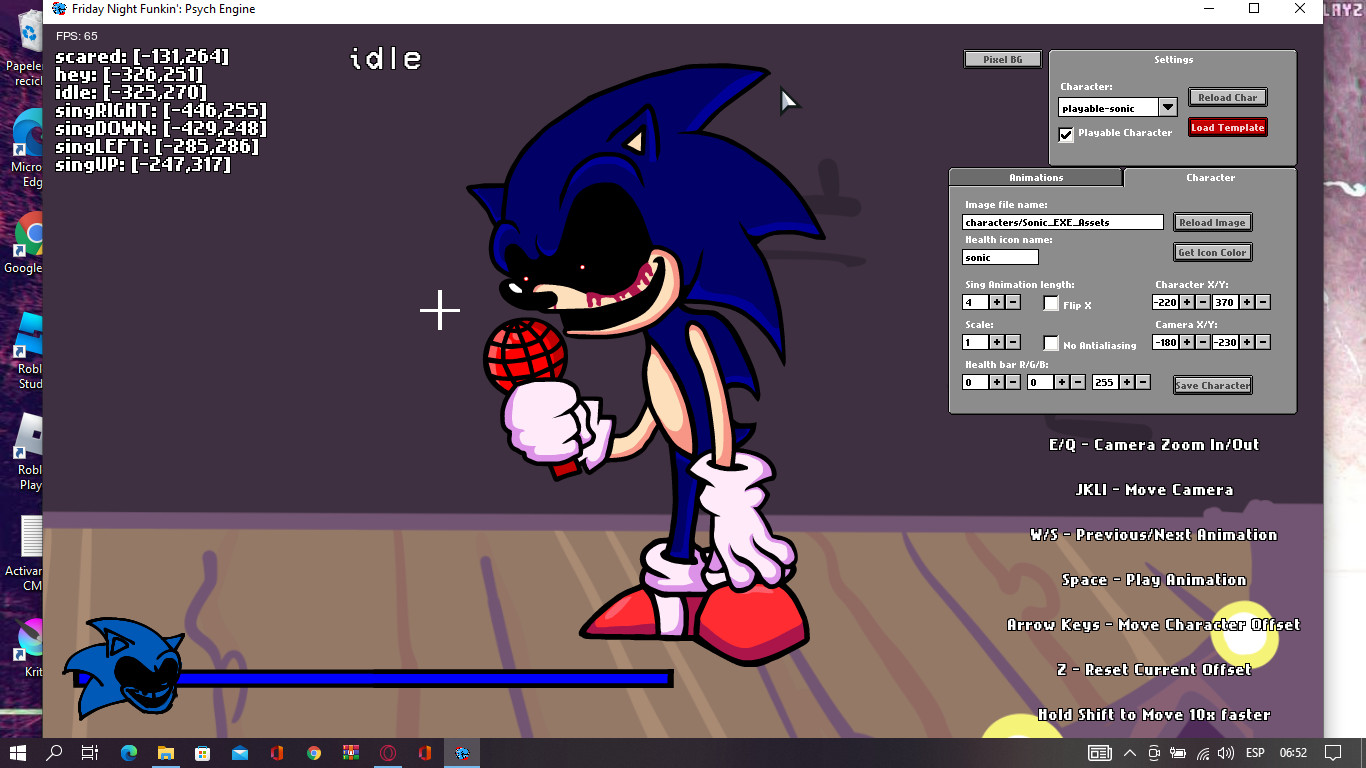The height and width of the screenshot is (768, 1366).
Task: Open the notification center icon
Action: pos(1333,753)
